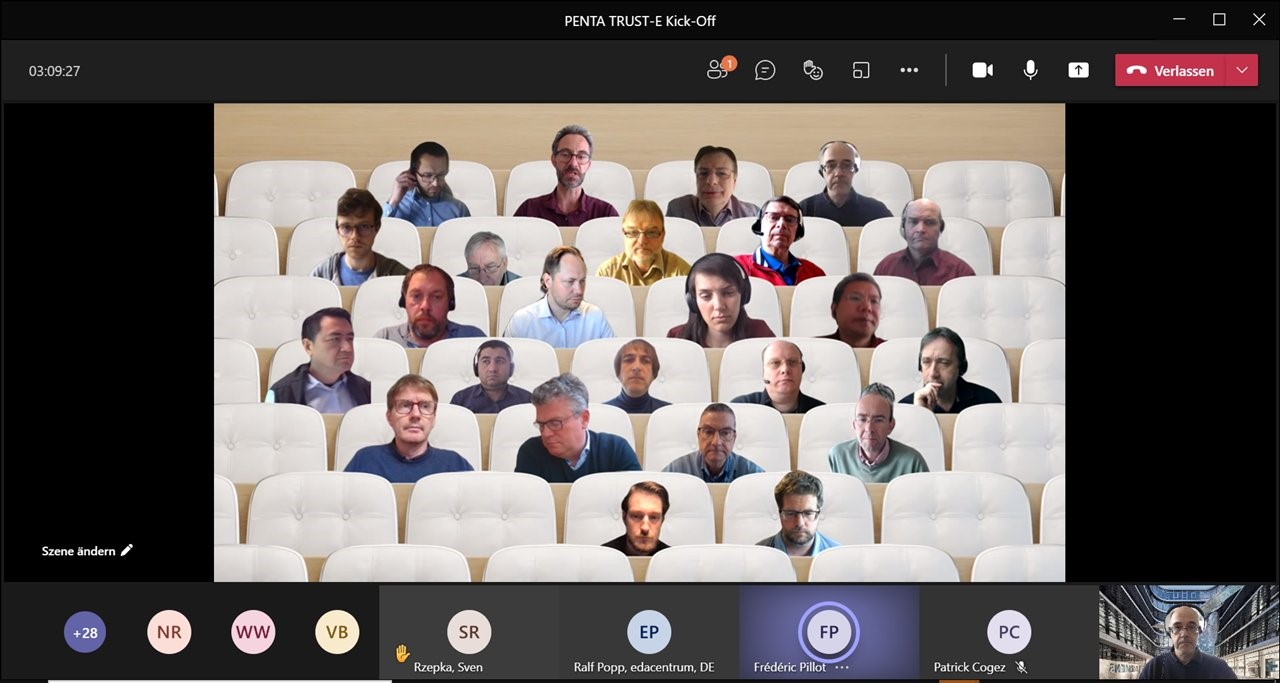Click the name label Rzepka, Sven
The image size is (1280, 683).
(x=448, y=667)
